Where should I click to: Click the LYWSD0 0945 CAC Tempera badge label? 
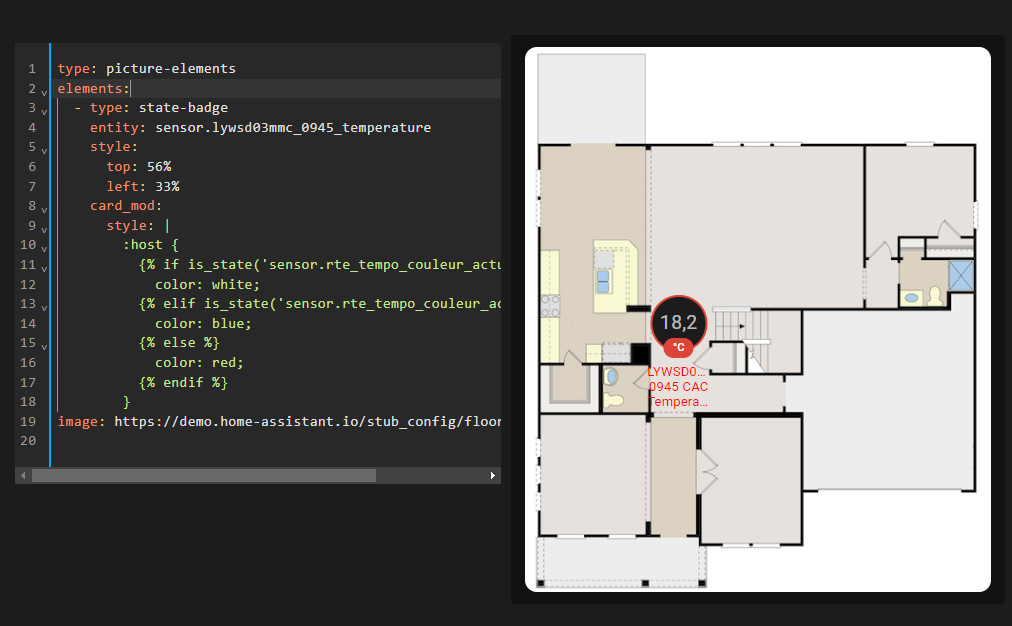pyautogui.click(x=678, y=387)
